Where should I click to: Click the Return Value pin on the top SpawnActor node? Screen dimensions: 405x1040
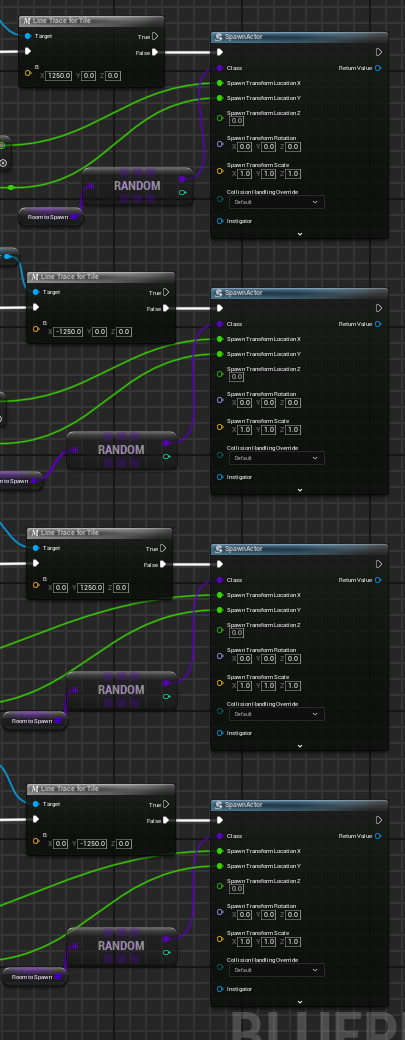[x=378, y=68]
